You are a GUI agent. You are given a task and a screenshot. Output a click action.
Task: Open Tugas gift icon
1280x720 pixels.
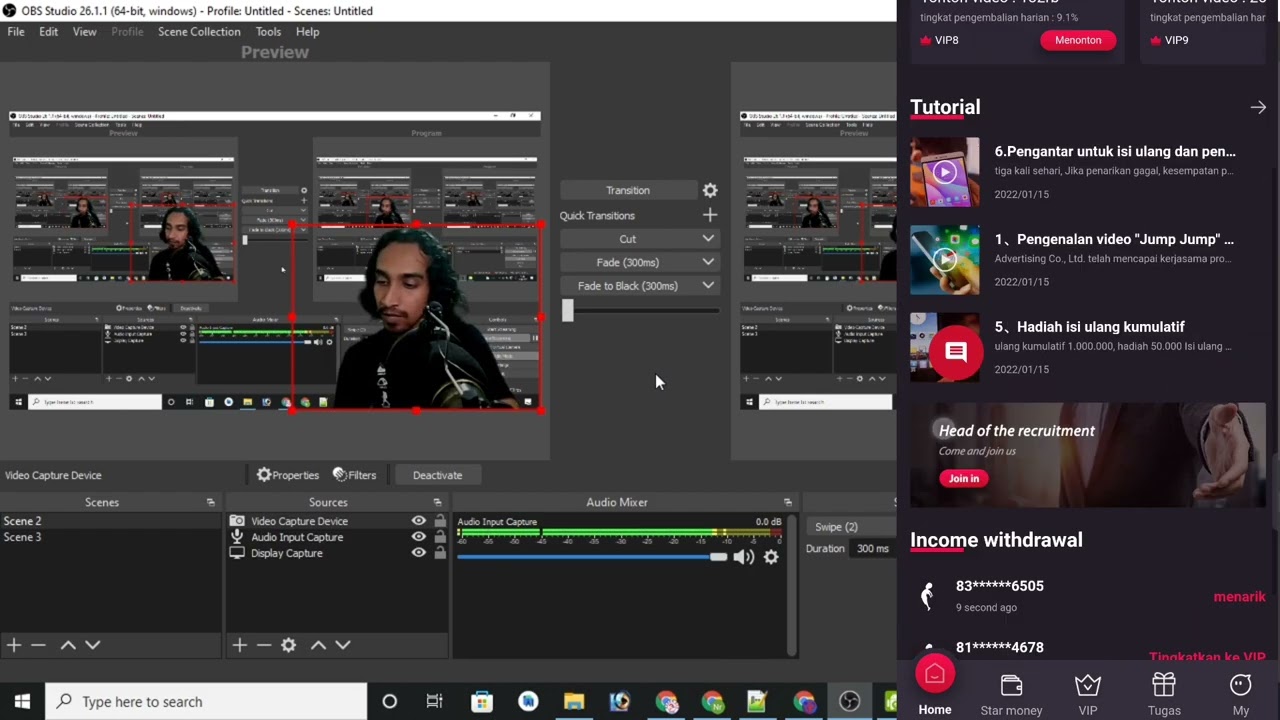[1164, 685]
